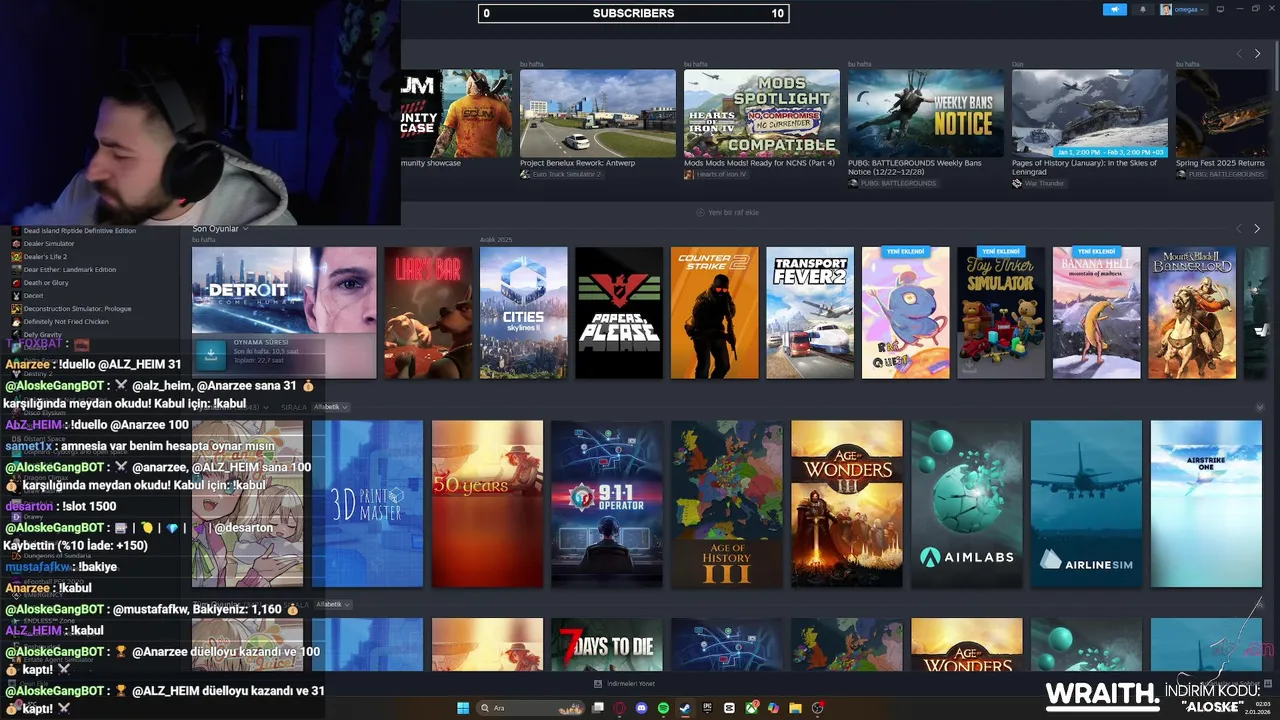This screenshot has height=720, width=1280.
Task: Open the omegaa account dropdown
Action: (1189, 10)
